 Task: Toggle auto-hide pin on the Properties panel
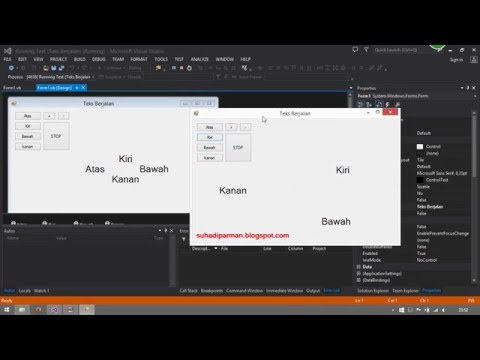pos(468,88)
